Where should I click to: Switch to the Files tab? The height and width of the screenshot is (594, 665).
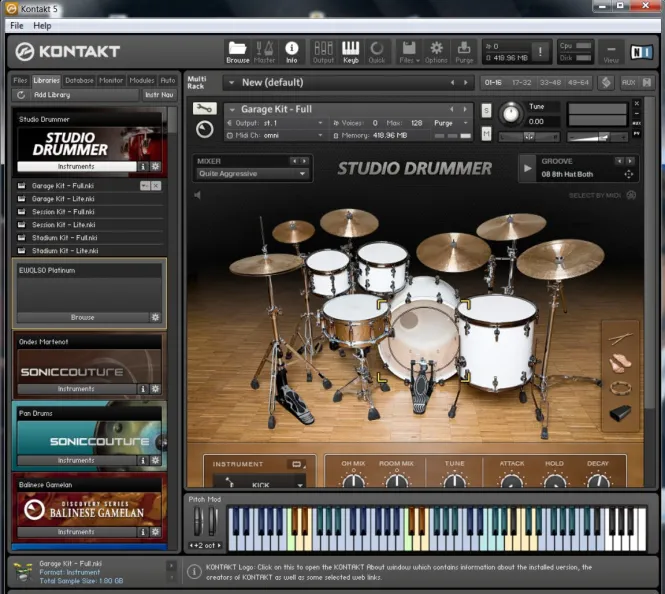click(20, 80)
